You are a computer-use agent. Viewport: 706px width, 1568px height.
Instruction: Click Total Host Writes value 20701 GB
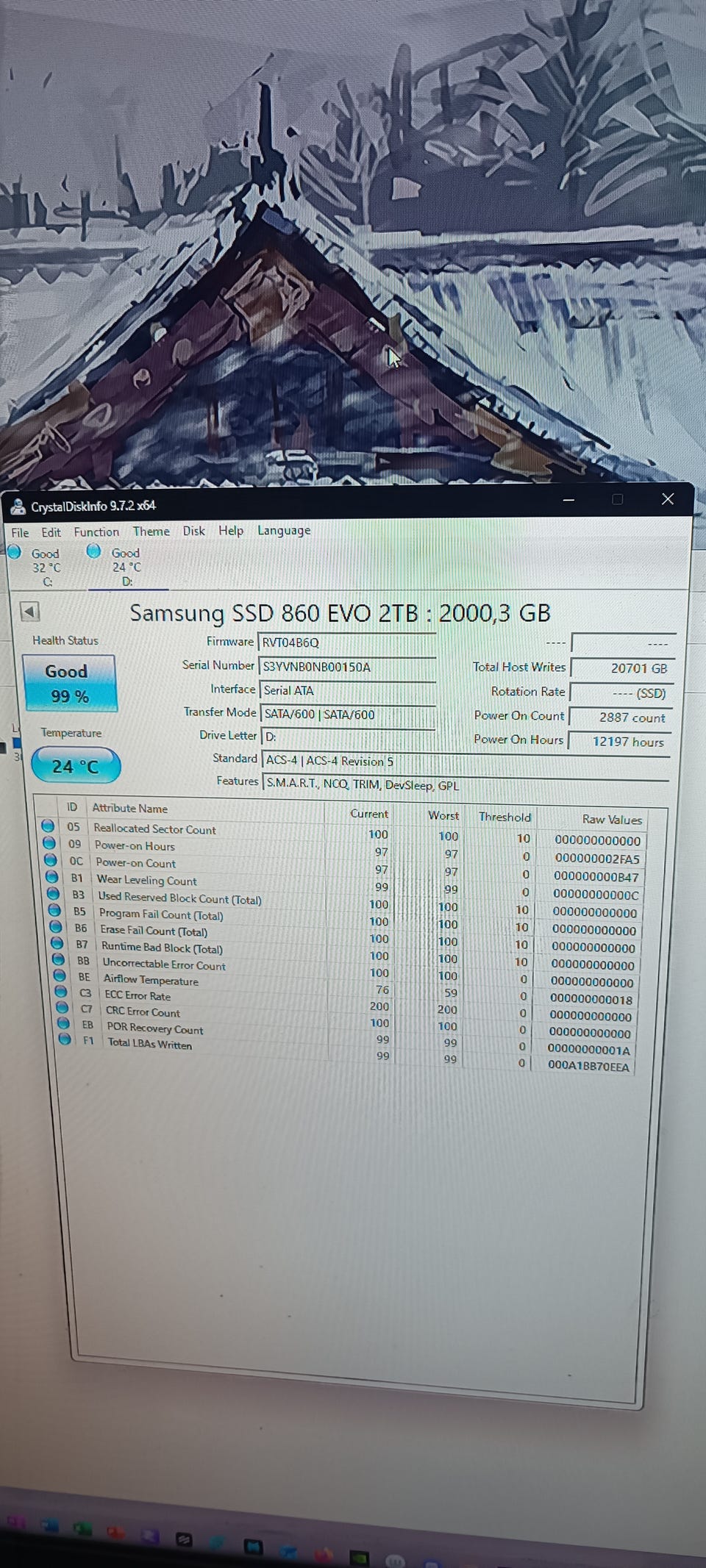pos(621,668)
